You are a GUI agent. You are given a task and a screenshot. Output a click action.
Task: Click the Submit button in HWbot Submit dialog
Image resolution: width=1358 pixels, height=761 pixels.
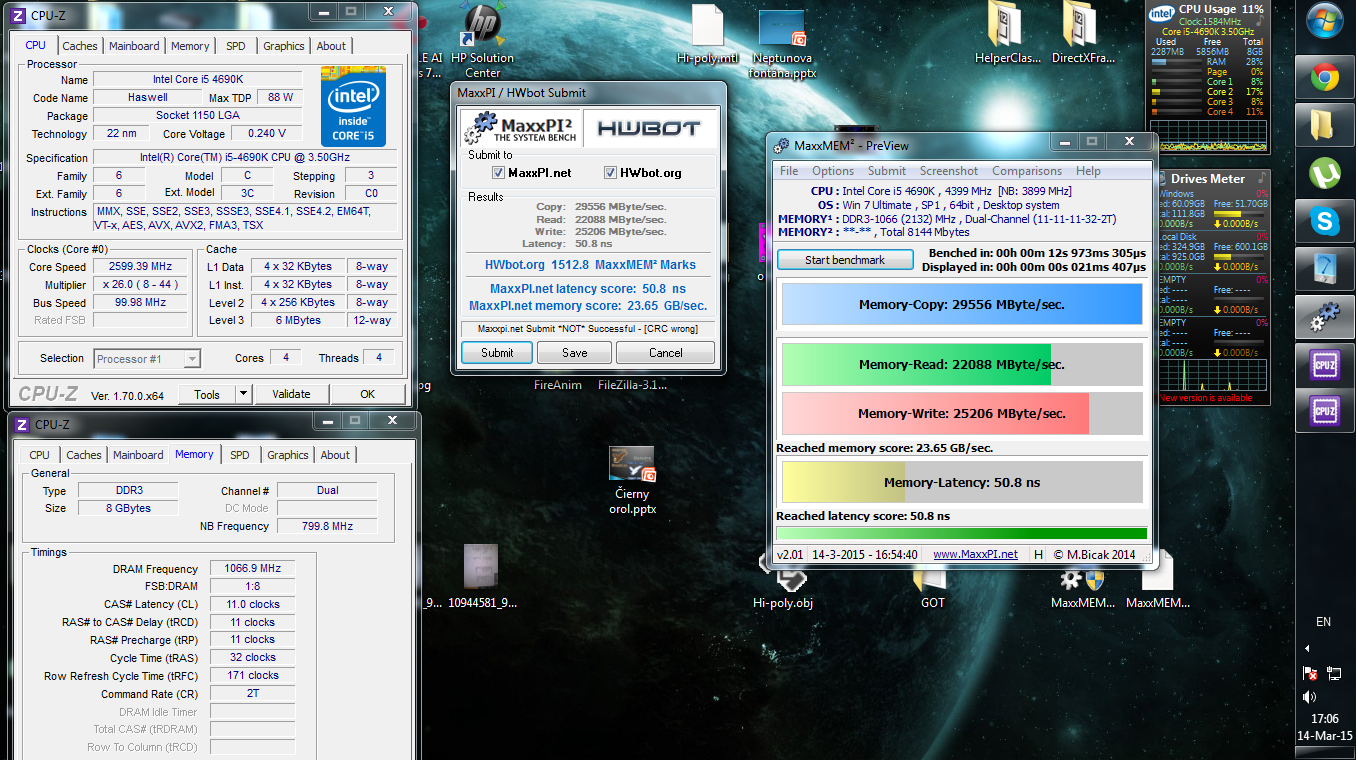coord(497,352)
